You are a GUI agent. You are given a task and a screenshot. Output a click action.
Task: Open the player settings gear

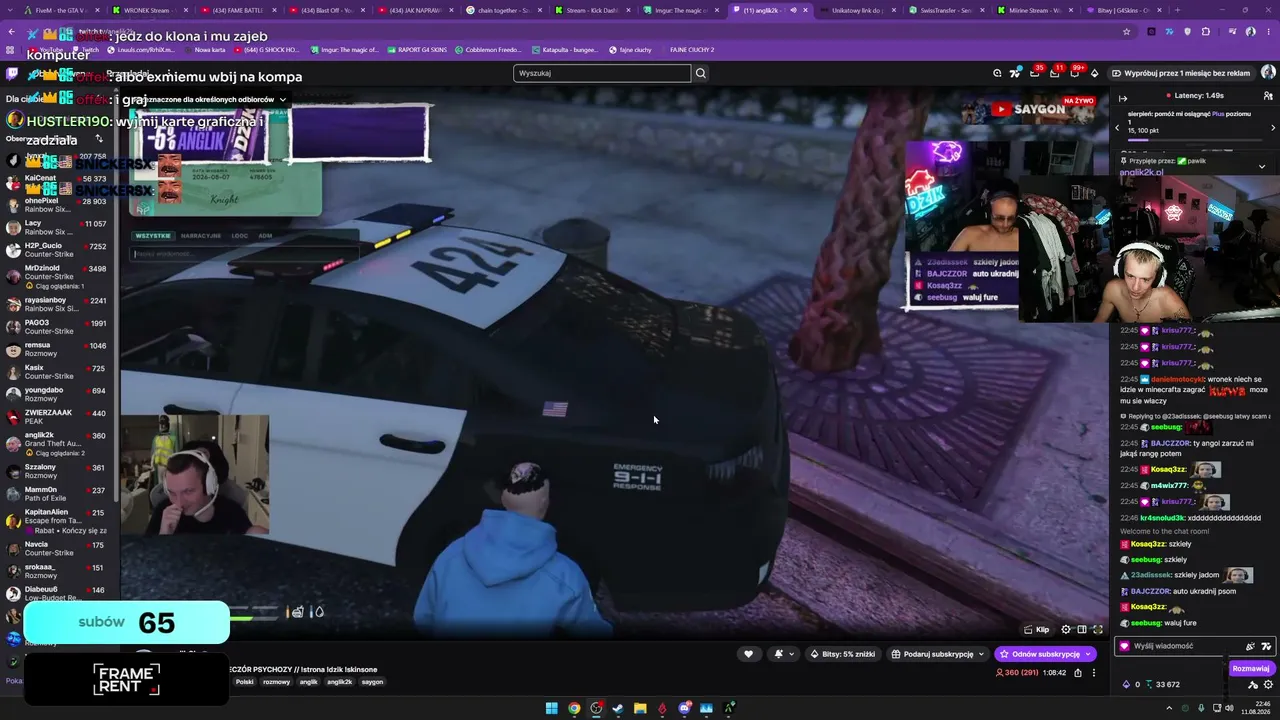click(1066, 630)
